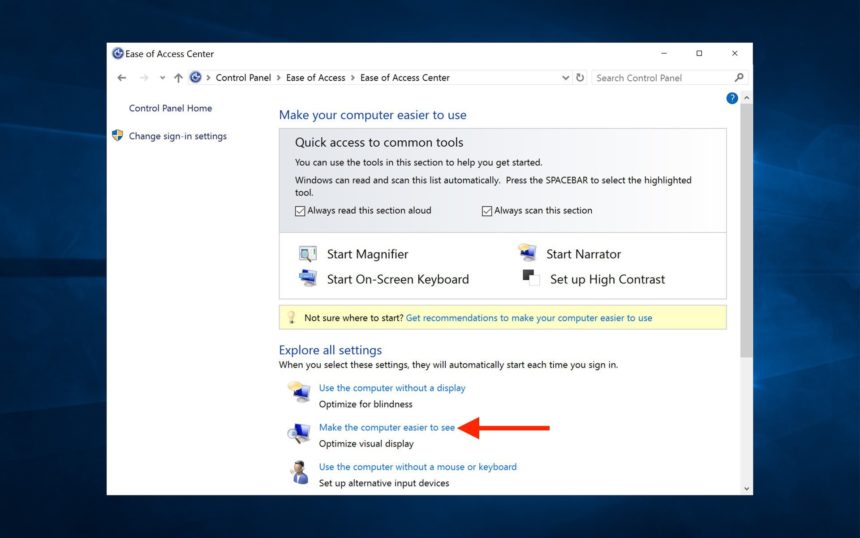Viewport: 860px width, 538px height.
Task: Refresh the Control Panel page
Action: pos(580,77)
